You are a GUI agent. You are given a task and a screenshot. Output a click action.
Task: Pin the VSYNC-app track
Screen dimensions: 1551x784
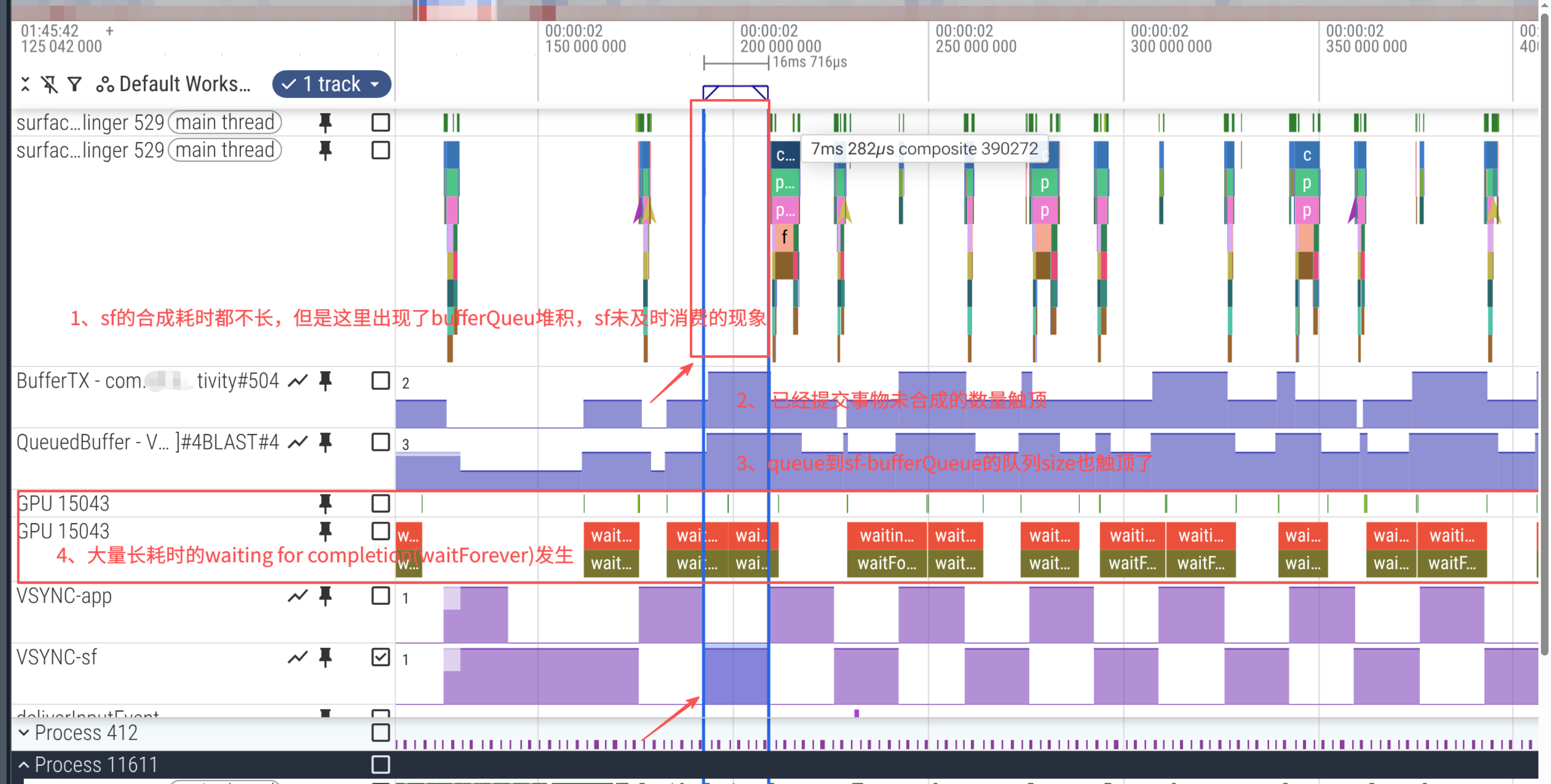point(325,596)
